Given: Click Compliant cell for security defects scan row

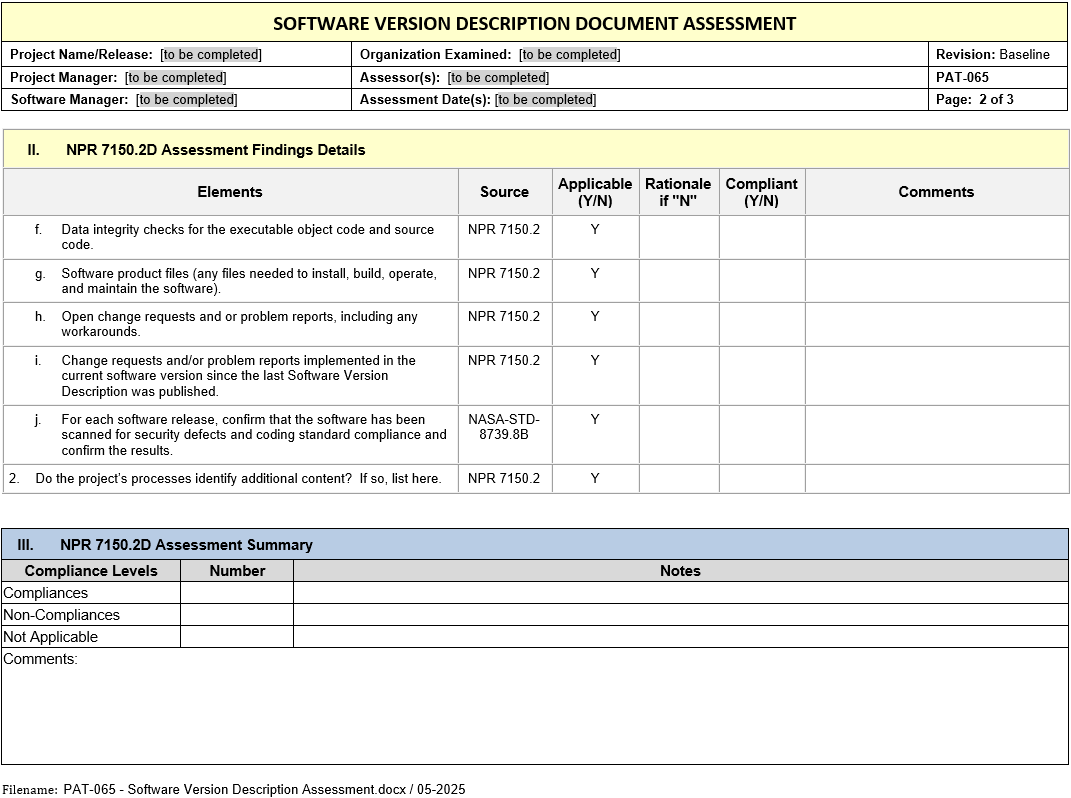Looking at the screenshot, I should click(x=761, y=434).
